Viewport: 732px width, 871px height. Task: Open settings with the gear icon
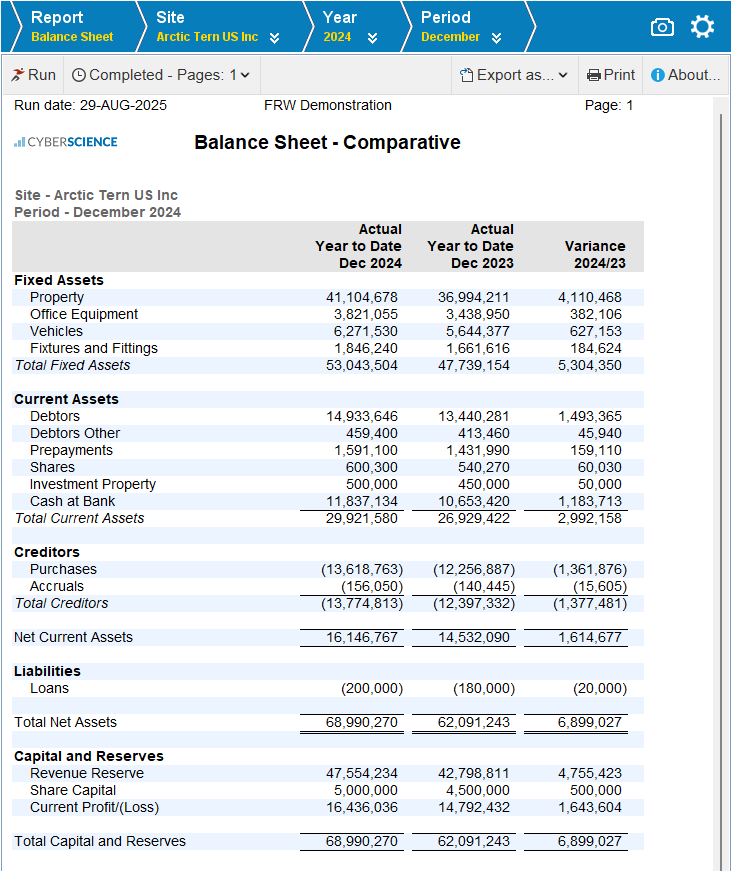(x=703, y=27)
